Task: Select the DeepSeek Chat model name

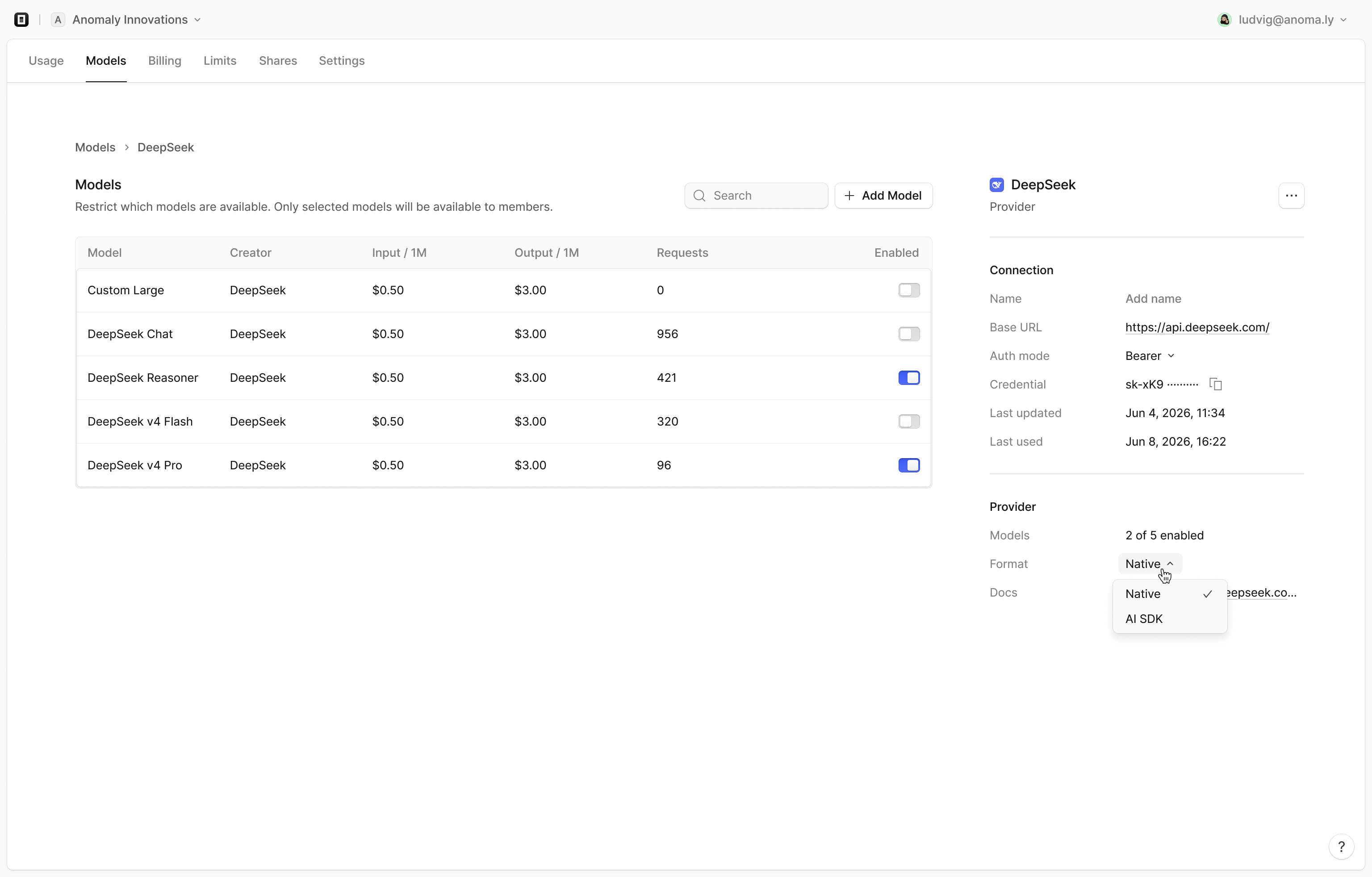Action: [130, 334]
